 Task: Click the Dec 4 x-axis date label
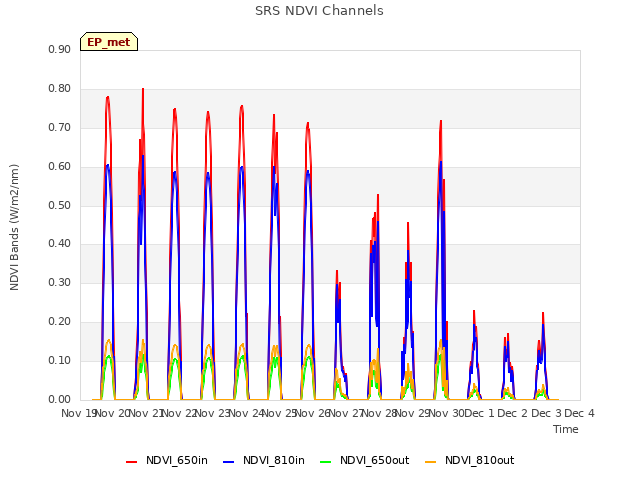tap(579, 413)
